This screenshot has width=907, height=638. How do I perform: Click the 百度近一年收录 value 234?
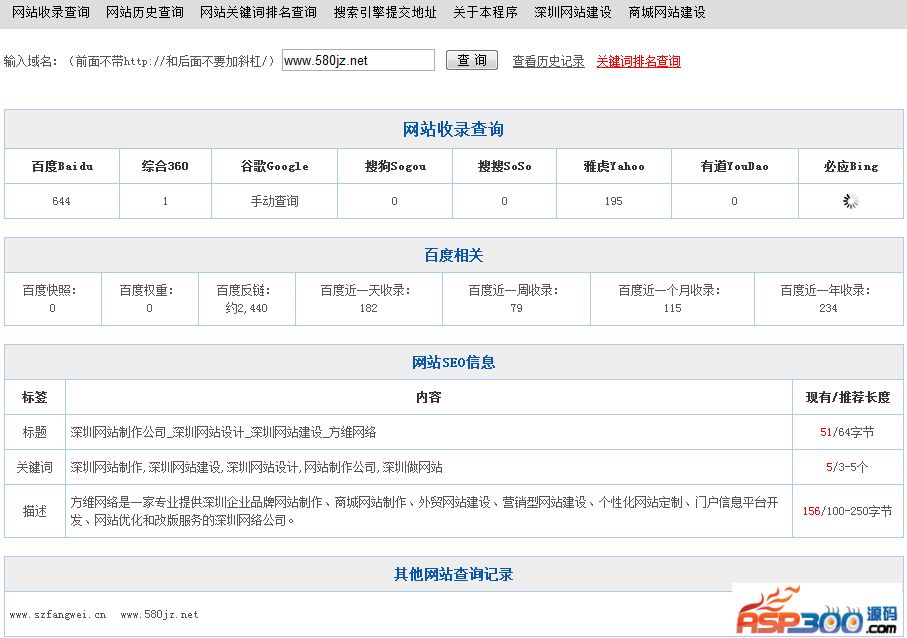coord(828,308)
